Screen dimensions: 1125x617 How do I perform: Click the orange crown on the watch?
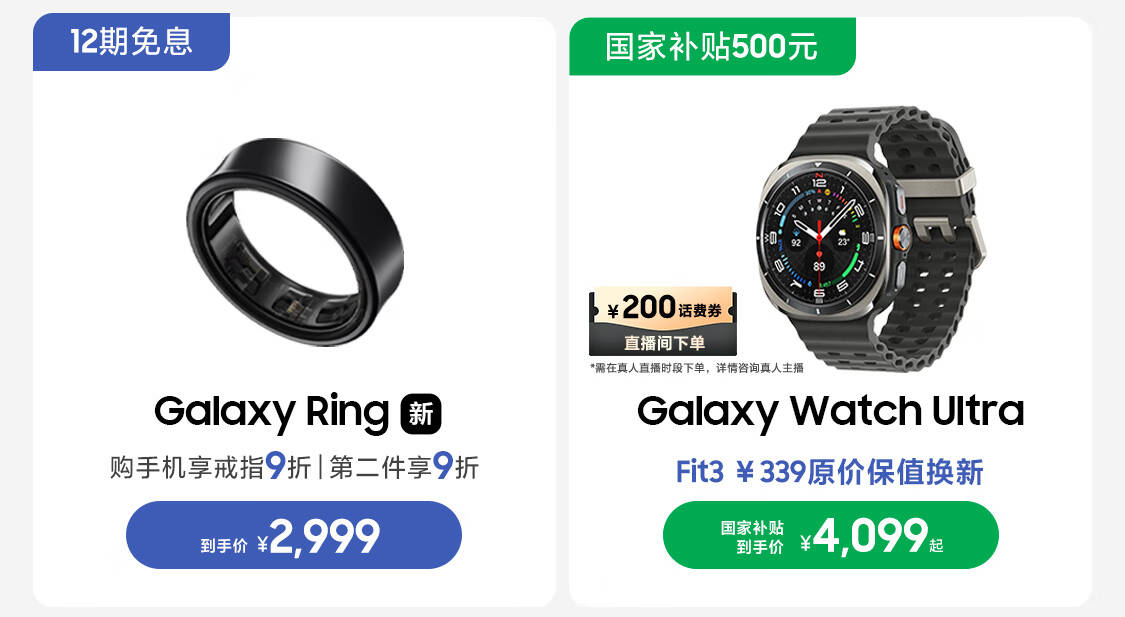pyautogui.click(x=903, y=235)
